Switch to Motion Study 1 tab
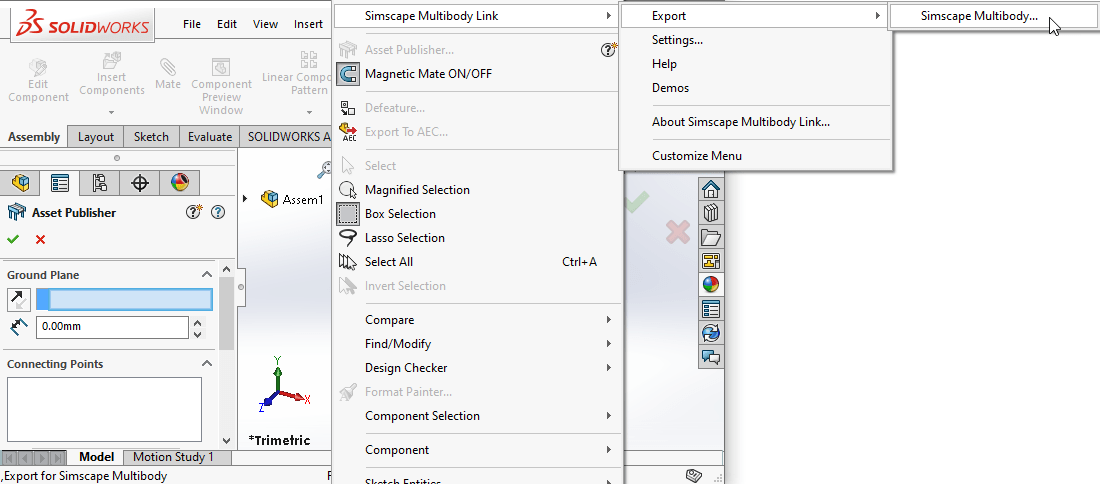Screen dimensions: 1100x484 point(173,457)
